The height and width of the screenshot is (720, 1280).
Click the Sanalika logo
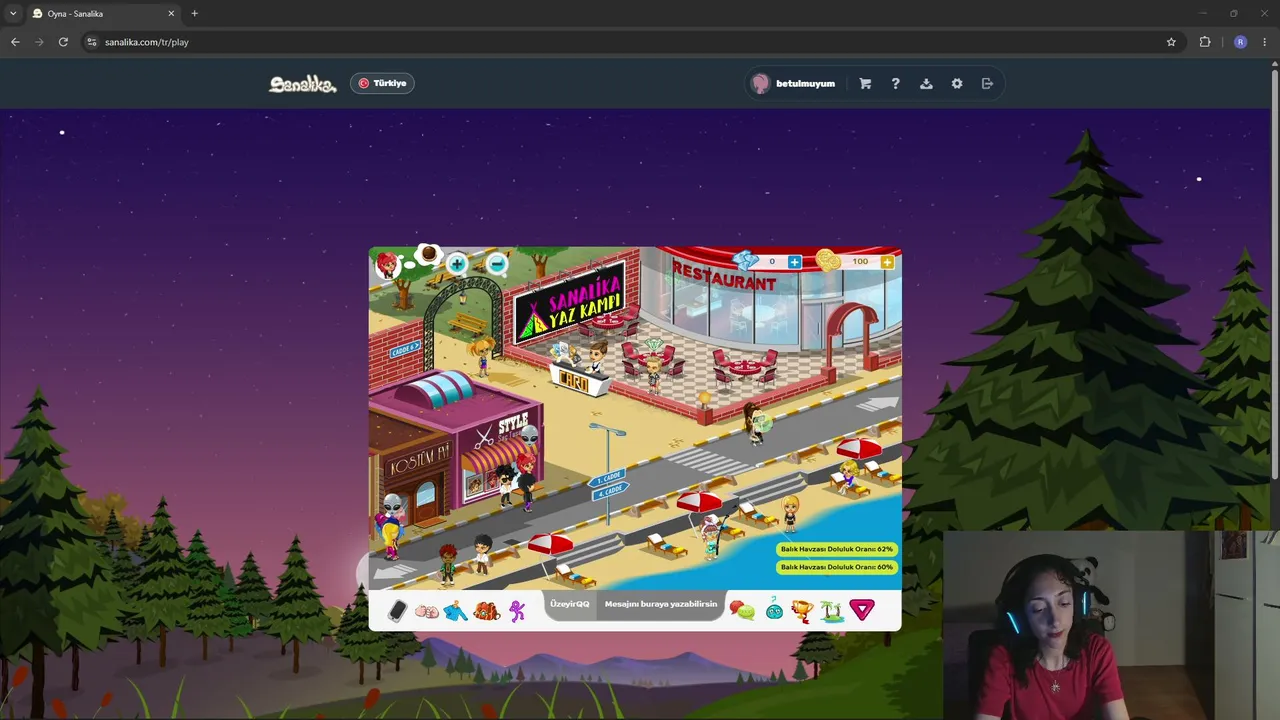[x=303, y=84]
